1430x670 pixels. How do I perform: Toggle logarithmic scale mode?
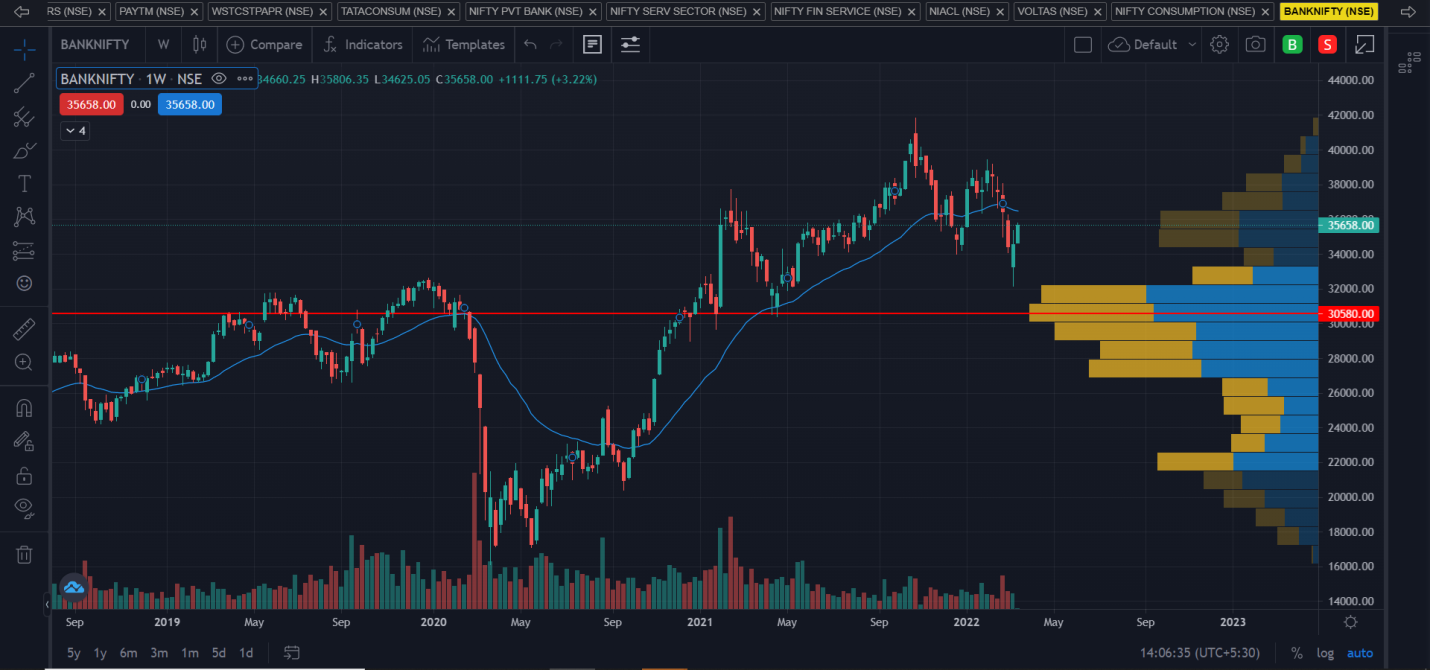[x=1326, y=653]
